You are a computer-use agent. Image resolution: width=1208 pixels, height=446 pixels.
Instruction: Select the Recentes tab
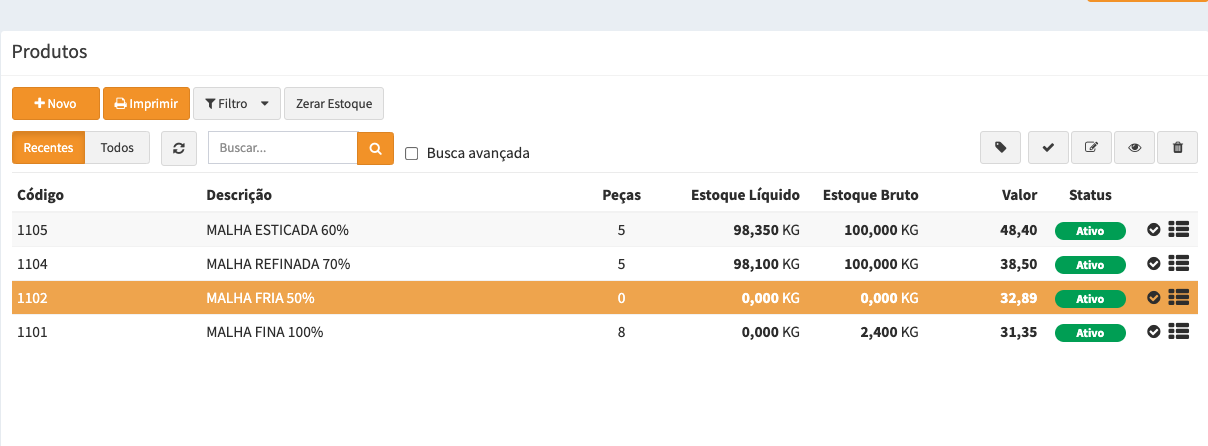(x=48, y=148)
